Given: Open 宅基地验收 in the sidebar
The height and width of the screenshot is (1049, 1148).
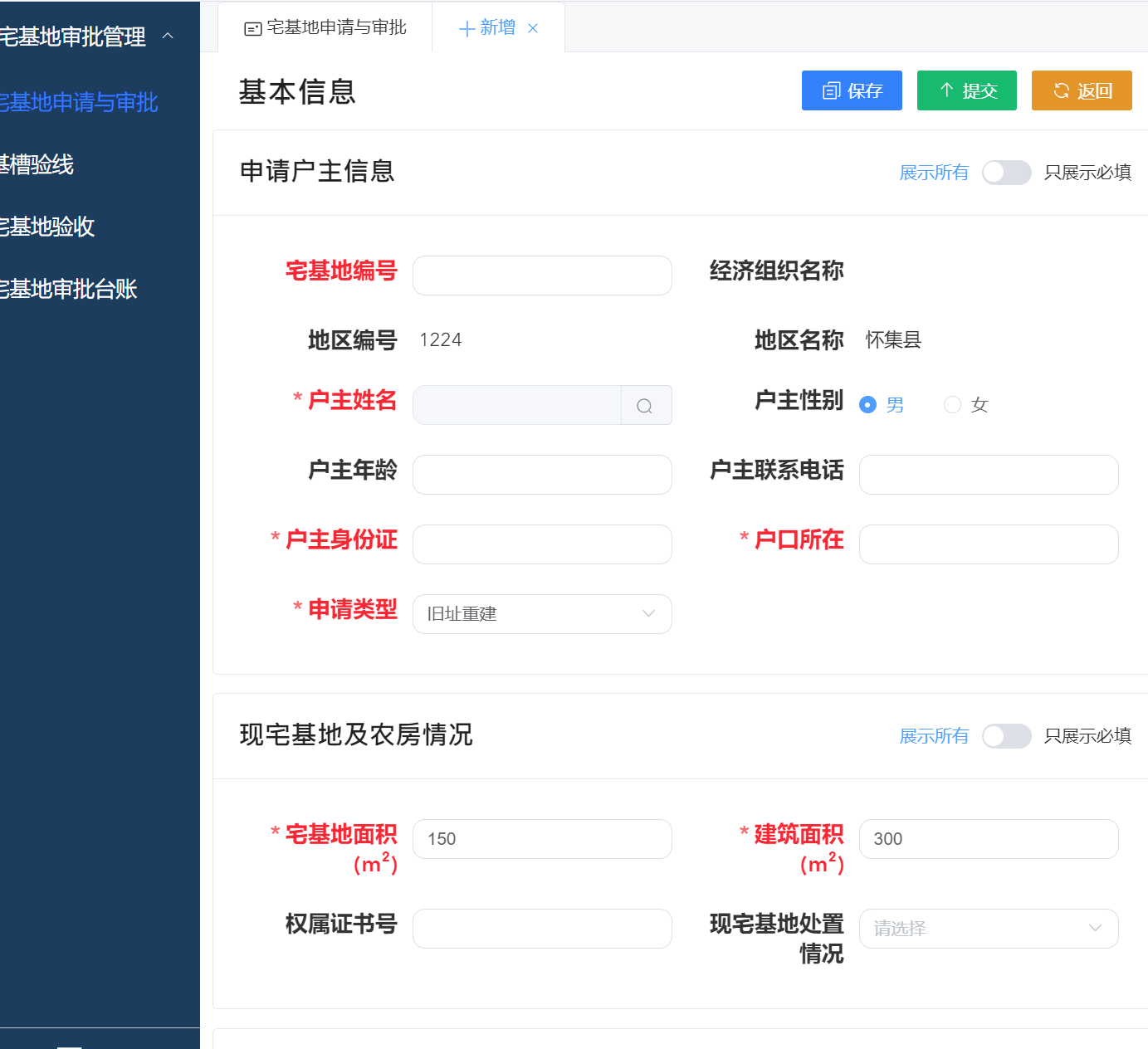Looking at the screenshot, I should pos(48,227).
